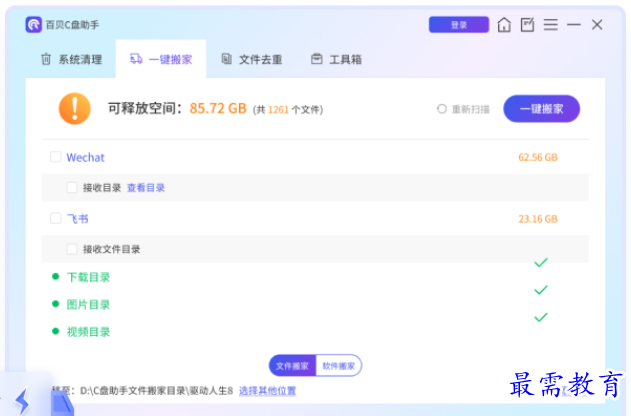Click the 1261 file count text
Screen dimensions: 631x416
278,110
